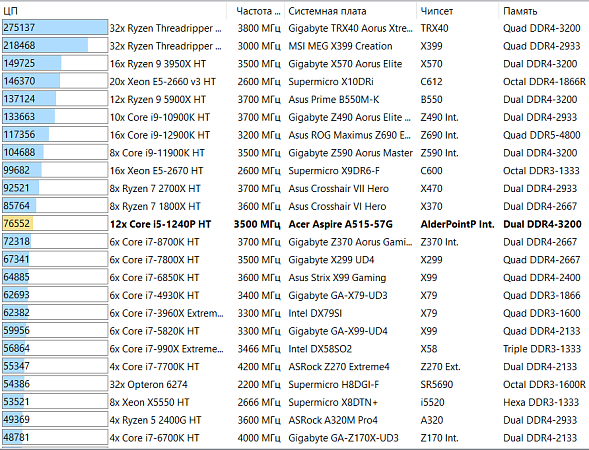Select Acer Aspire A515-57G motherboard cell

pos(340,224)
